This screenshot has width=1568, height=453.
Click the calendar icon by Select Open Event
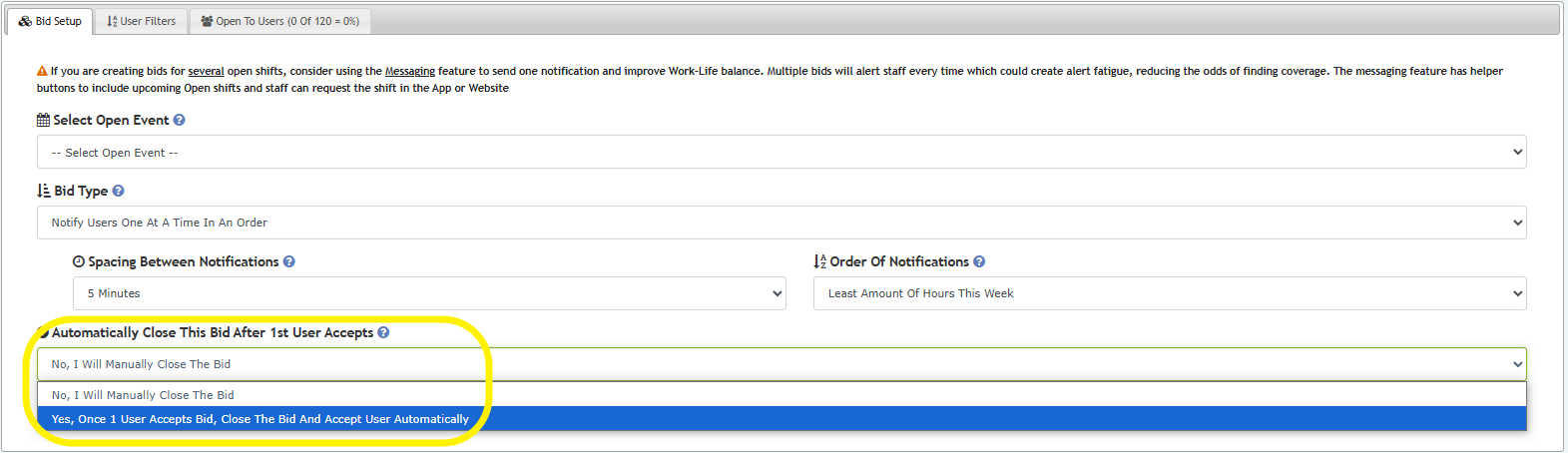[x=43, y=120]
